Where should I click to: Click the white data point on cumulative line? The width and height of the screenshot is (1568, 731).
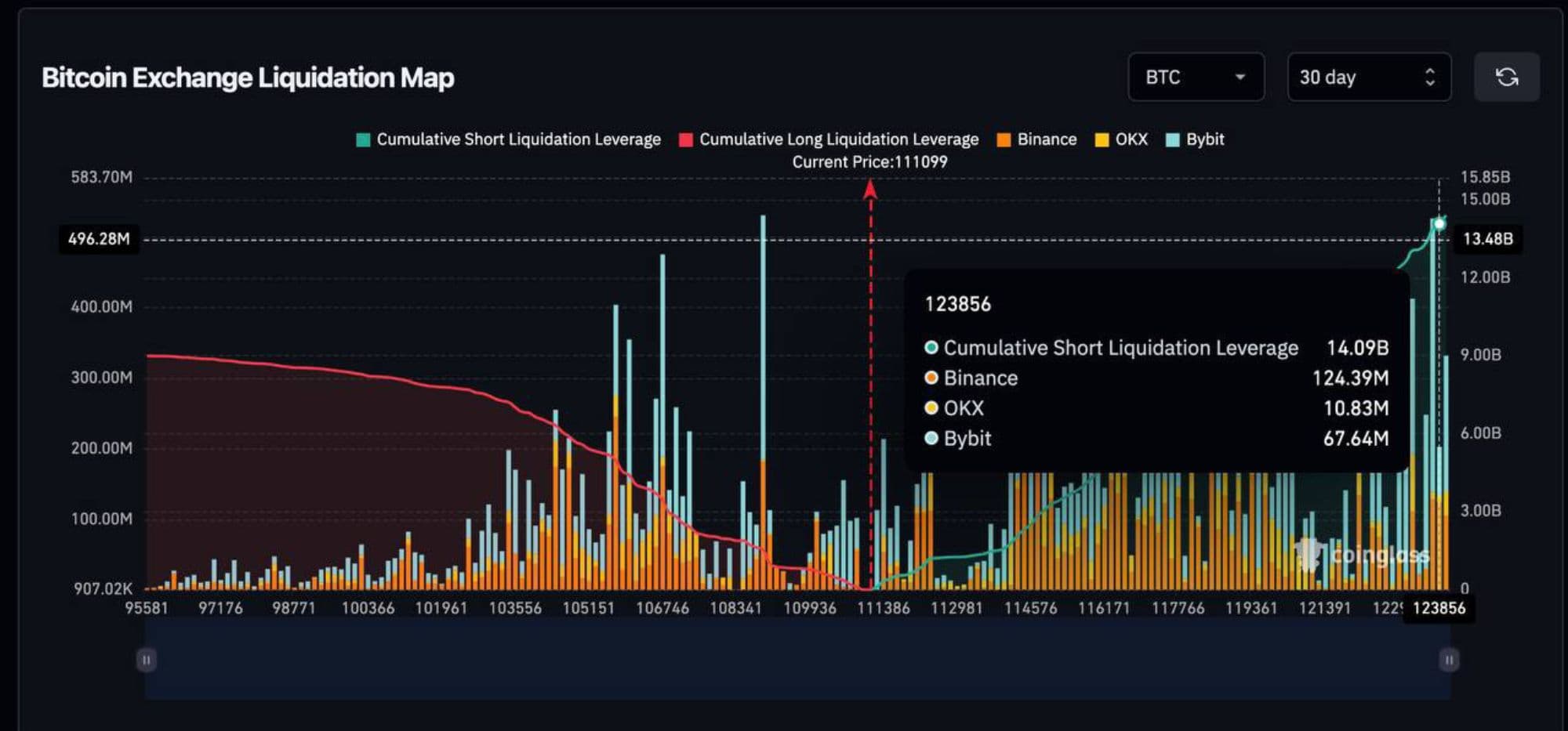click(x=1439, y=224)
